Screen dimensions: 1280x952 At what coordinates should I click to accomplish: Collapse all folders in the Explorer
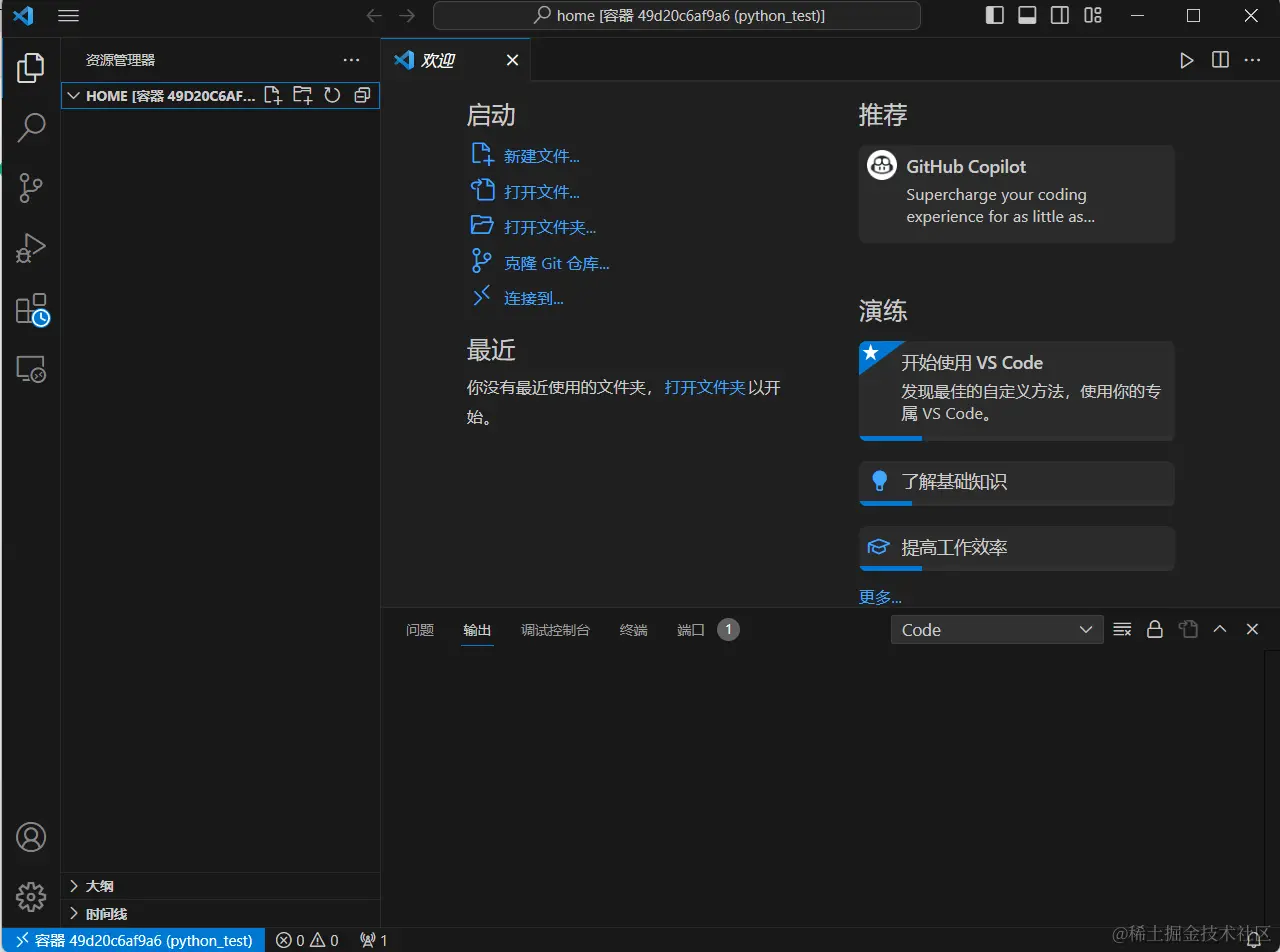[362, 96]
